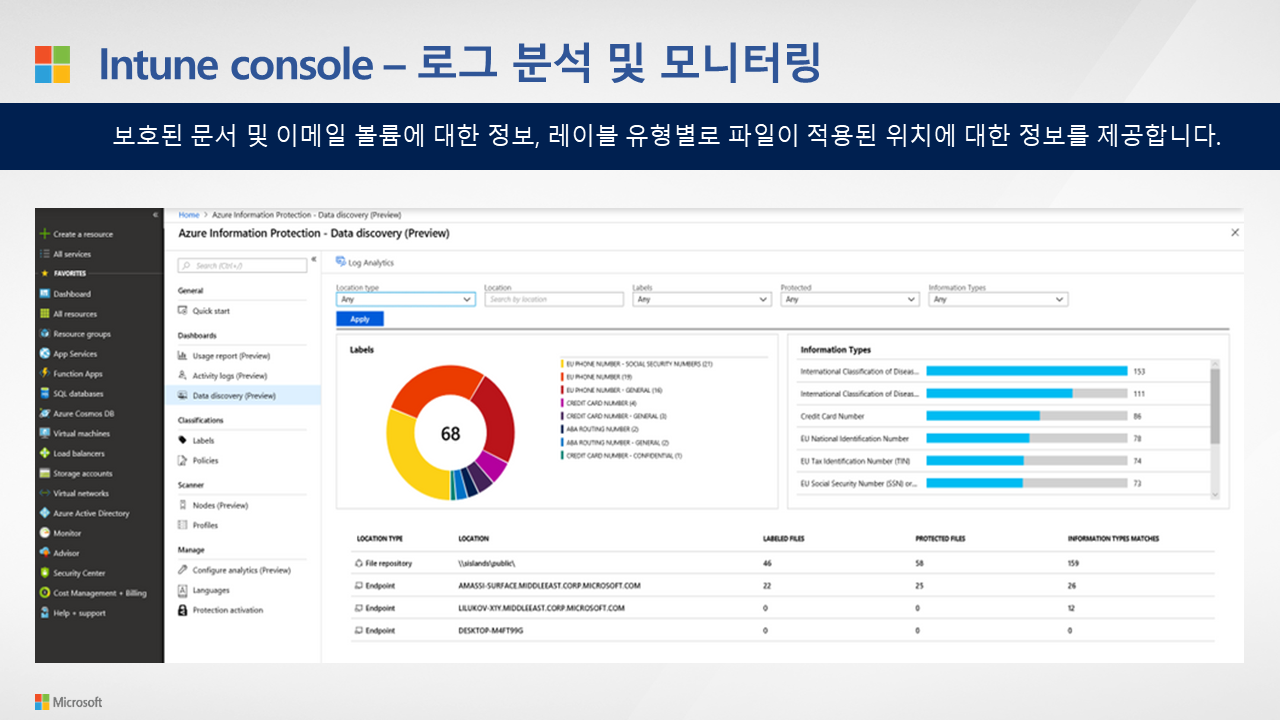Click the App Services icon
The width and height of the screenshot is (1280, 720).
[x=44, y=354]
